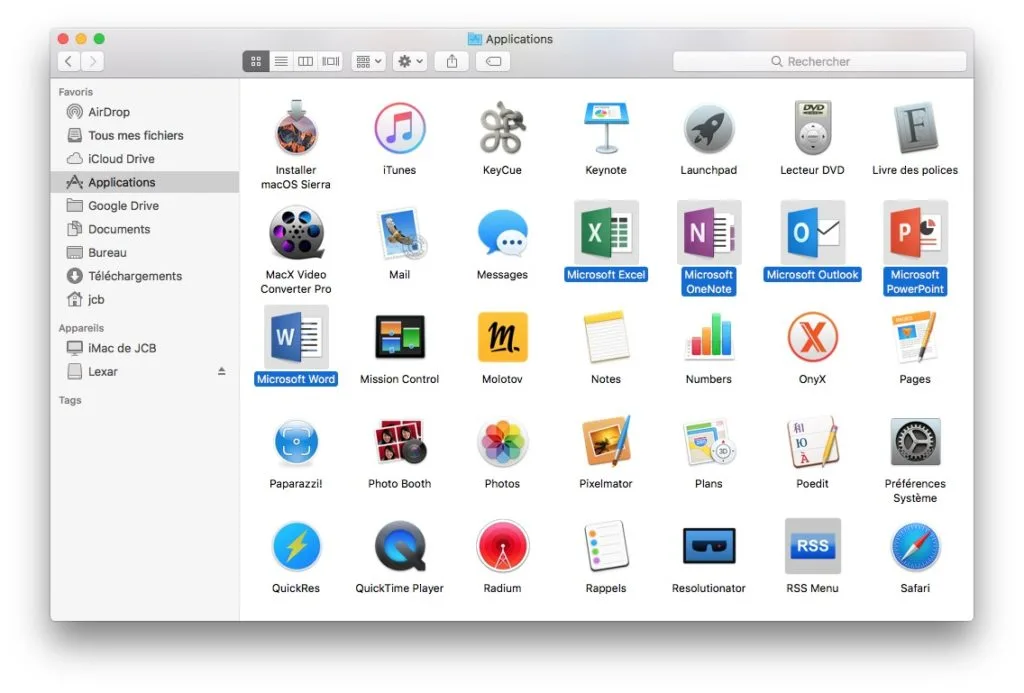Viewport: 1024px width, 693px height.
Task: Select the Paparazzi! app icon
Action: point(296,442)
